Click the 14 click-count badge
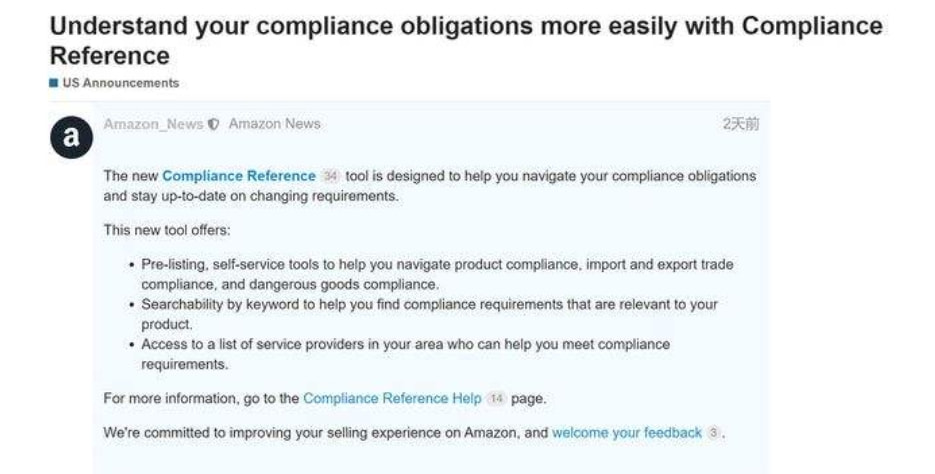 496,398
